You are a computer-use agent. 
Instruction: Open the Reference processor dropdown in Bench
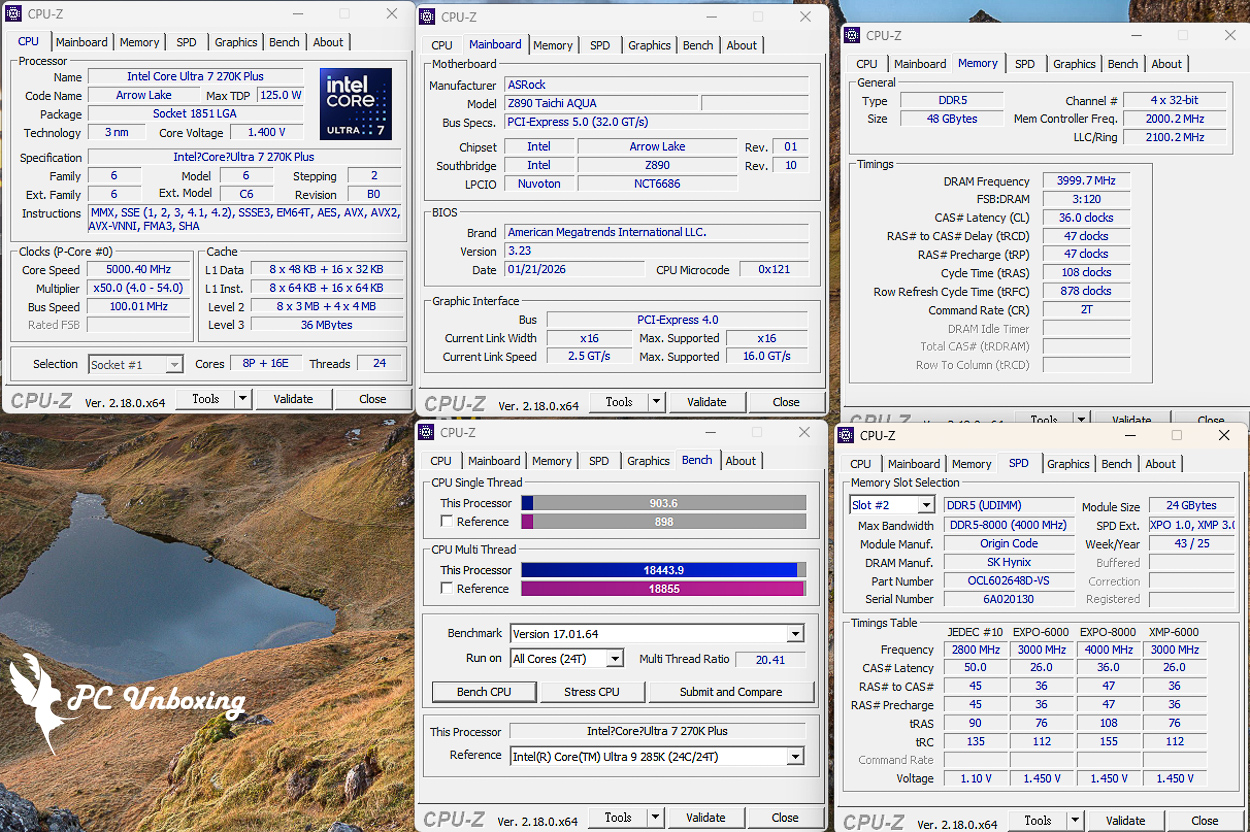tap(794, 757)
